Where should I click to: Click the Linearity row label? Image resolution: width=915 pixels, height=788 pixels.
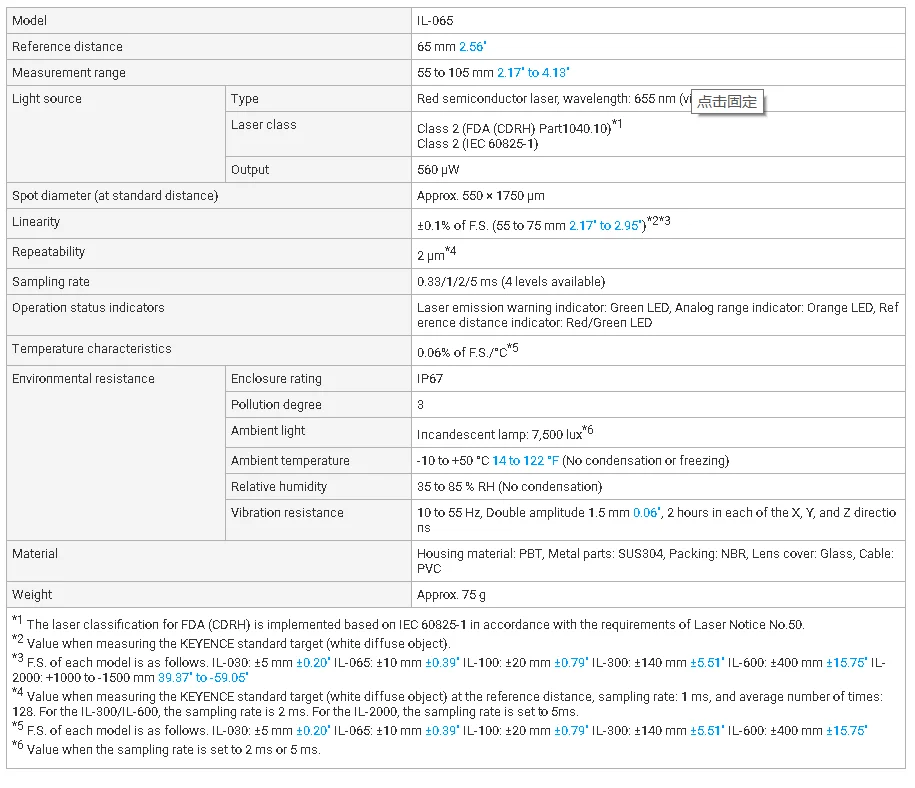click(36, 222)
